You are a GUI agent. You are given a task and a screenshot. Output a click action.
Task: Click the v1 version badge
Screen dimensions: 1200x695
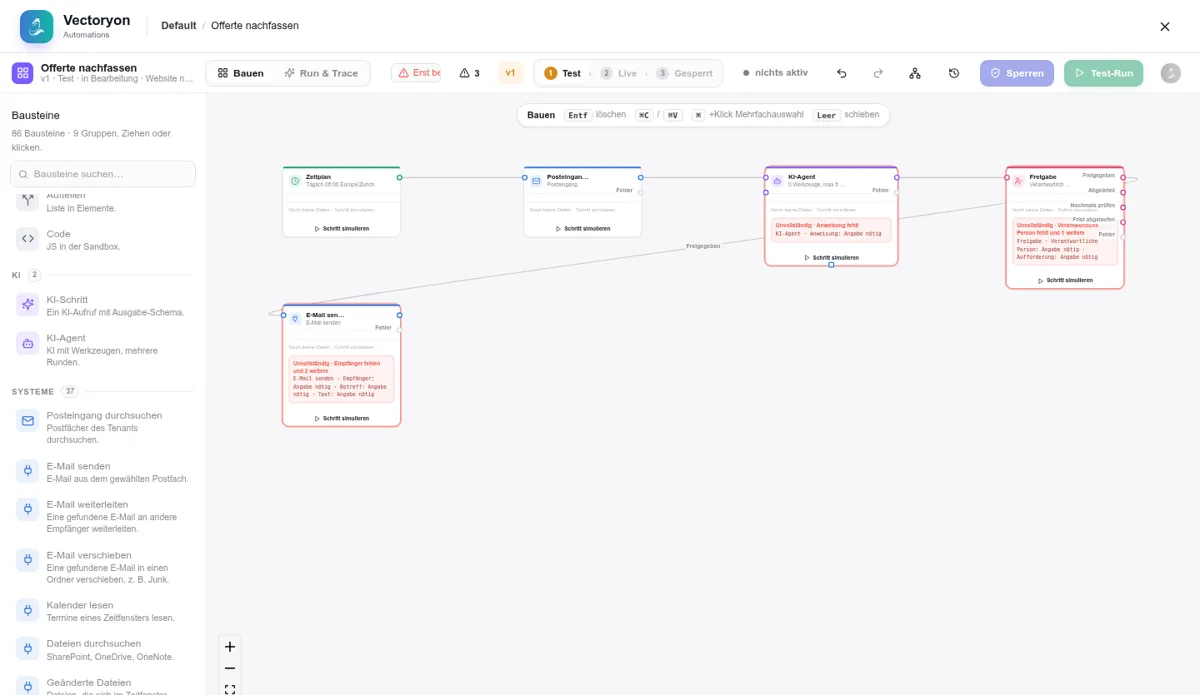click(x=510, y=73)
